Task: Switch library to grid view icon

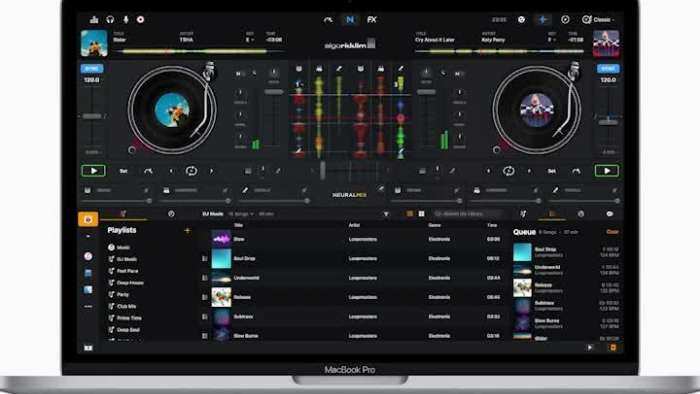Action: (x=421, y=214)
